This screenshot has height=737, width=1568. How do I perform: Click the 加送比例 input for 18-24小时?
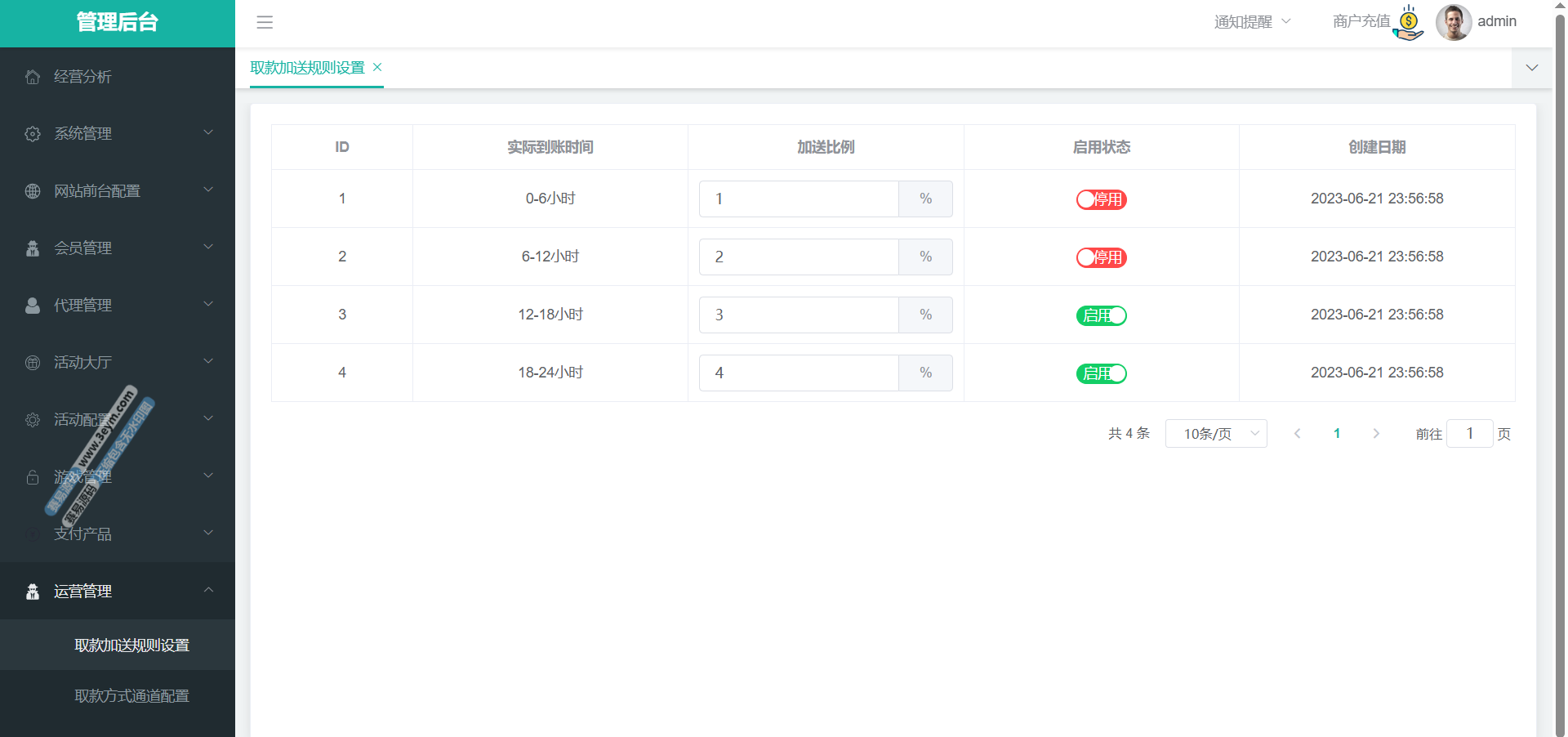click(x=798, y=373)
